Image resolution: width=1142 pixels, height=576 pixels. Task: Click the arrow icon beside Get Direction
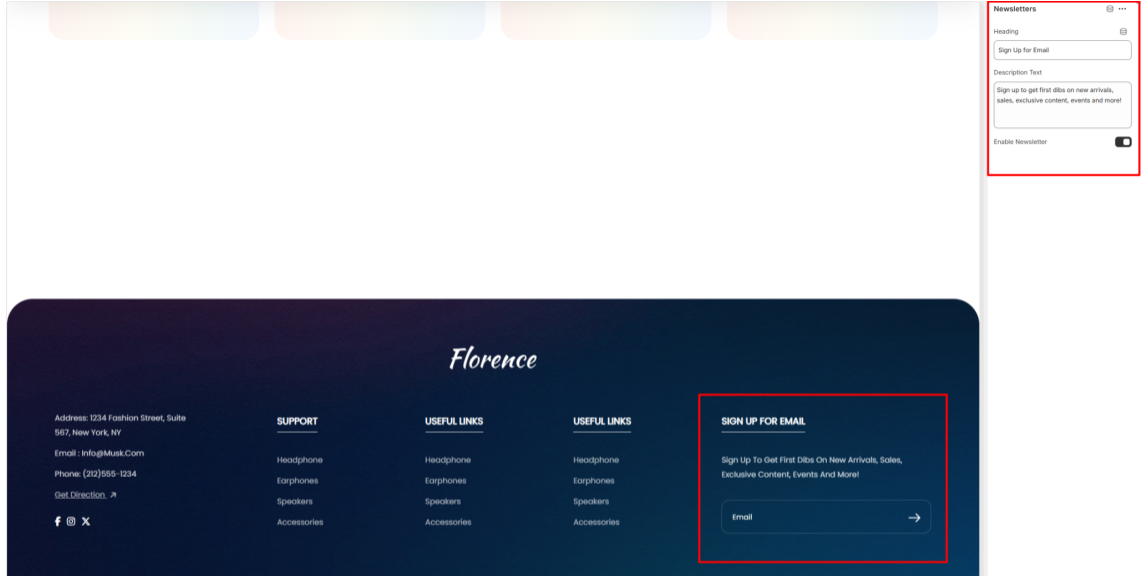tap(113, 495)
